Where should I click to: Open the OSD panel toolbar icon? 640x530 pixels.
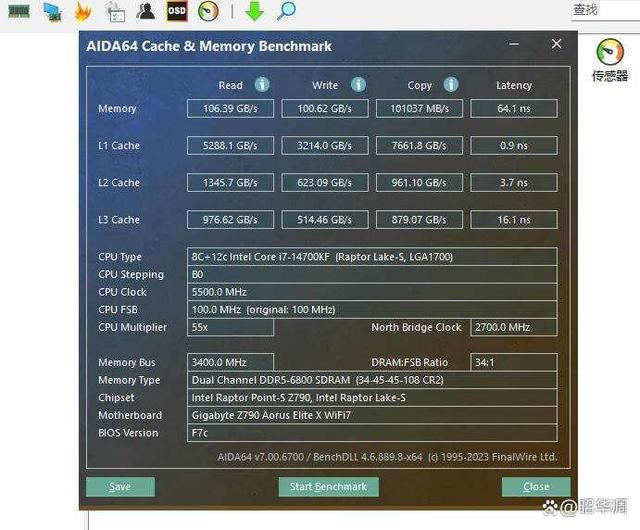(x=177, y=11)
